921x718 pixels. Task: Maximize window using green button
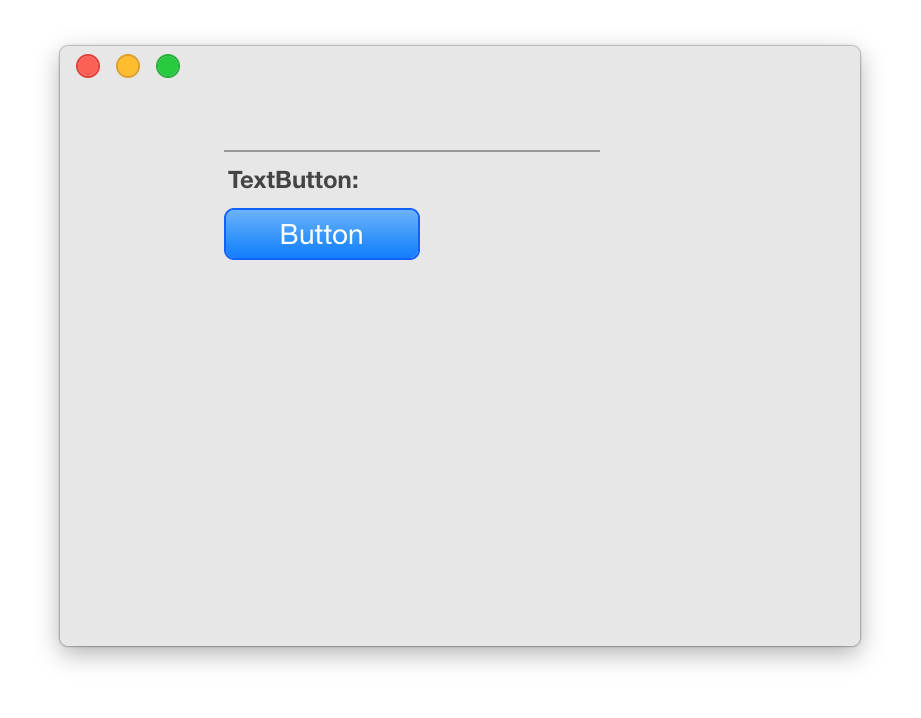pyautogui.click(x=168, y=66)
